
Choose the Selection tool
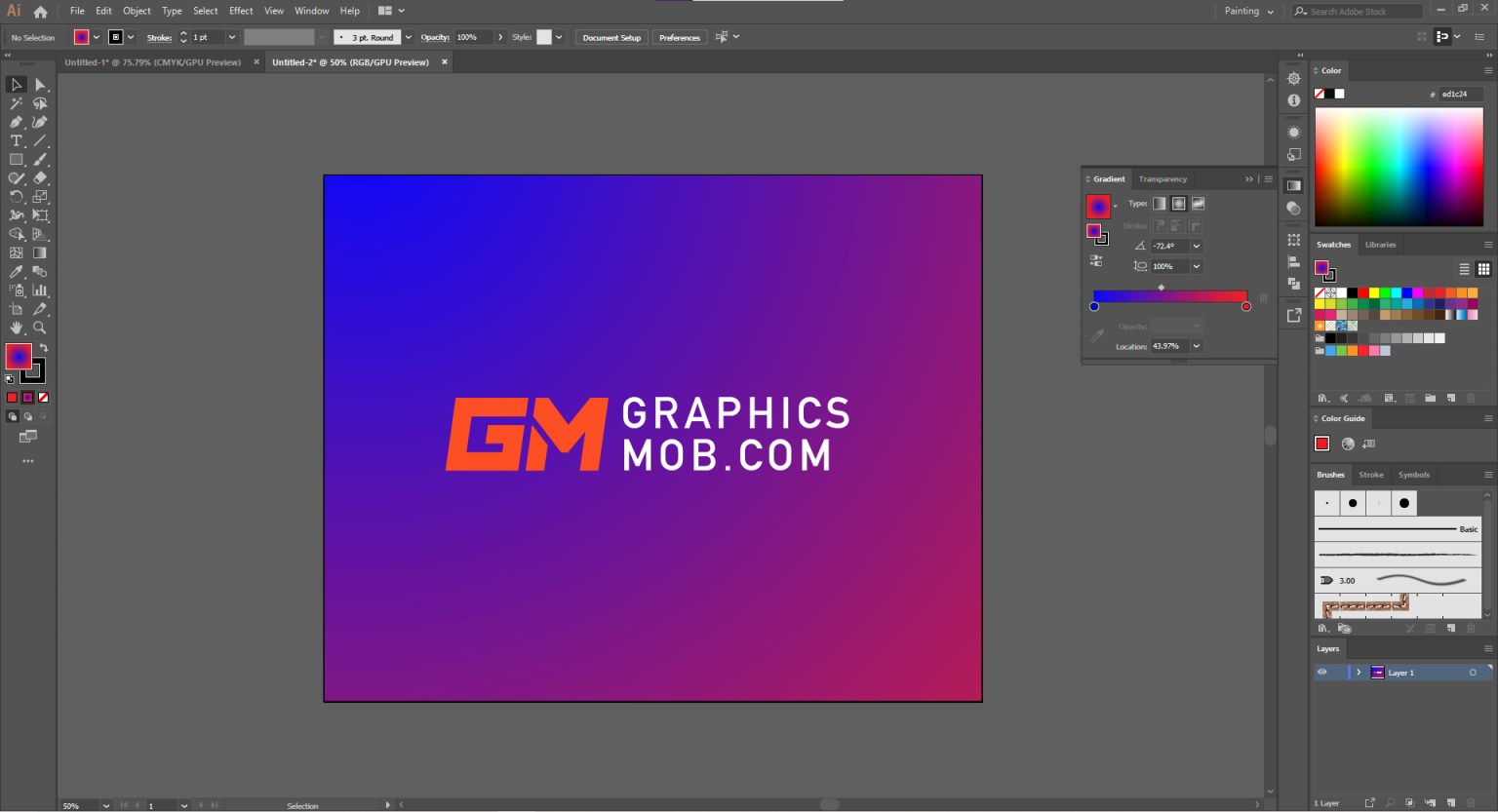[x=16, y=86]
